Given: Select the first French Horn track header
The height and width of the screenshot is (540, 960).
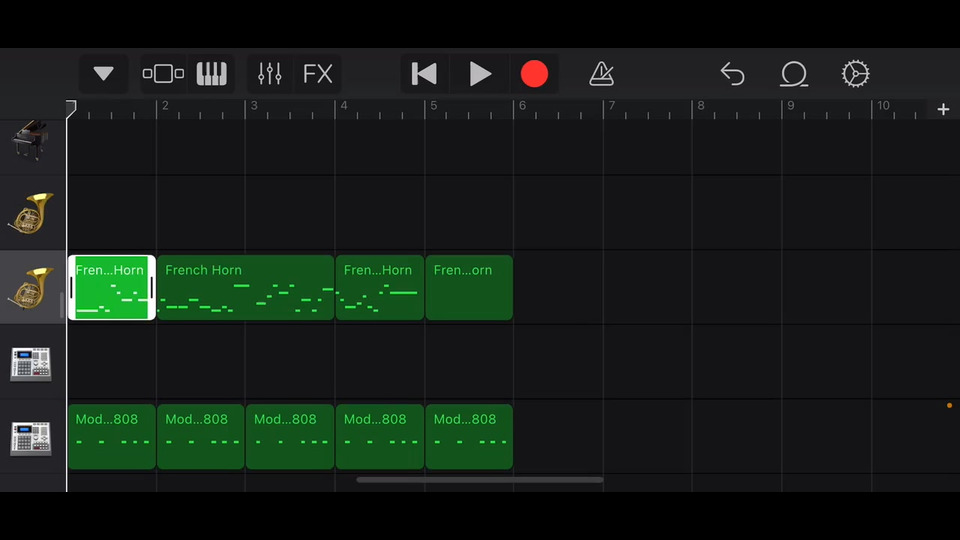Looking at the screenshot, I should click(32, 213).
